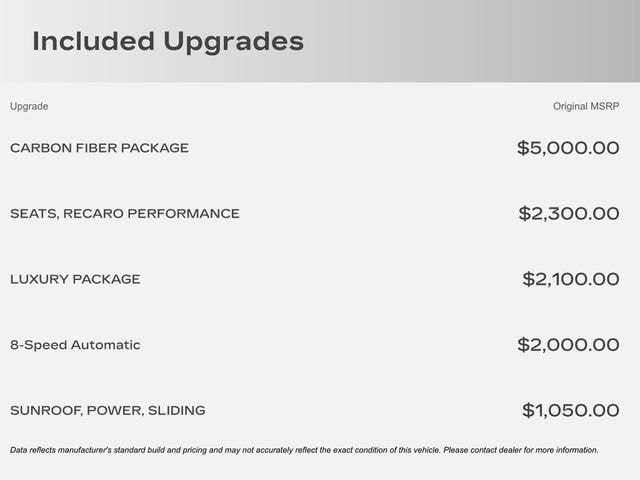Select the word SLIDING in the sunroof row
Image resolution: width=640 pixels, height=480 pixels.
pyautogui.click(x=177, y=411)
